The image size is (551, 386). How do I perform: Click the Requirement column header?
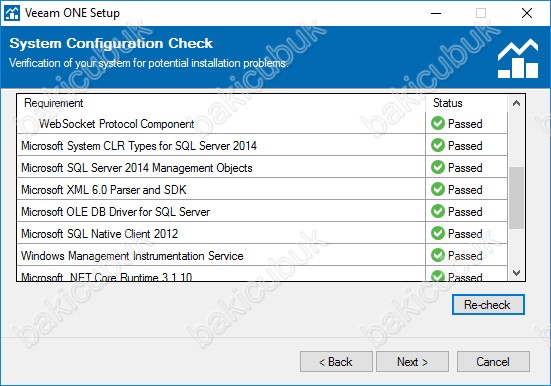(221, 103)
